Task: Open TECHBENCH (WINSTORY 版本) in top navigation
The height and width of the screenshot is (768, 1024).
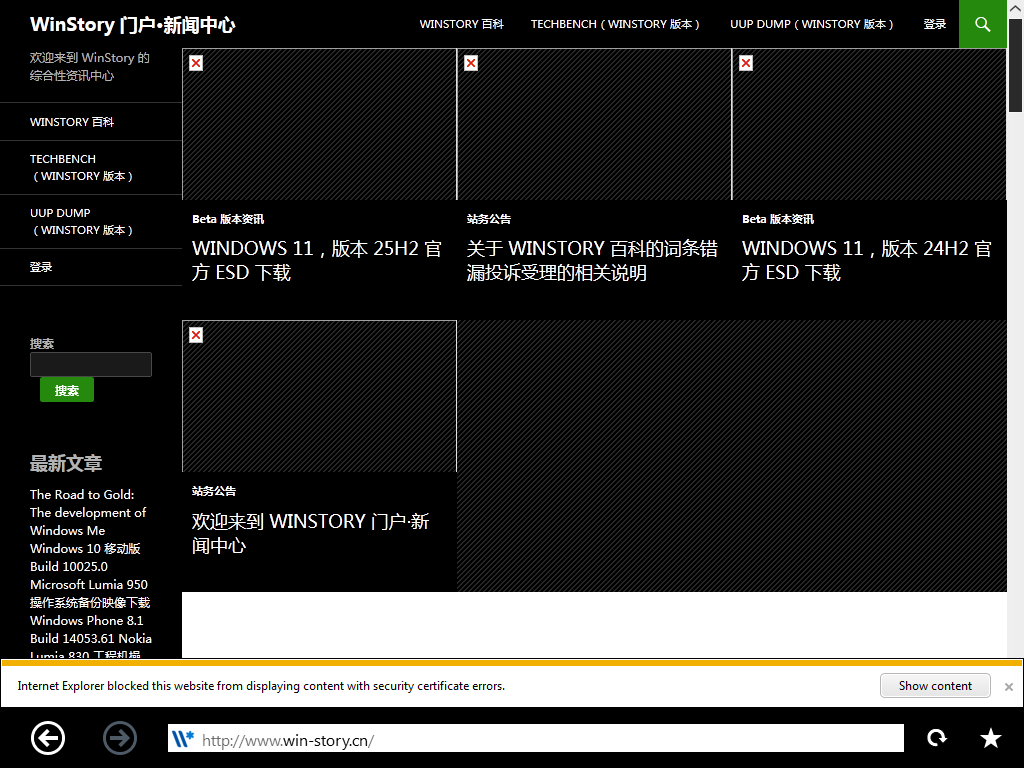Action: (x=615, y=24)
